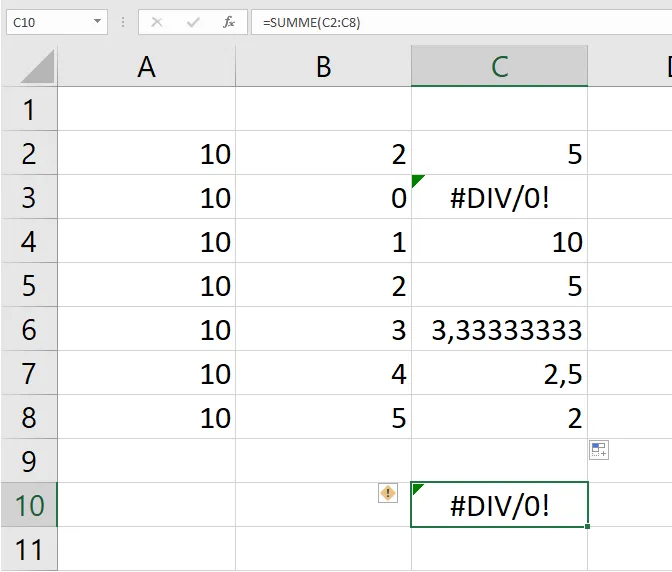Image resolution: width=672 pixels, height=572 pixels.
Task: Select cell C6 containing 3,33333333
Action: pyautogui.click(x=499, y=330)
